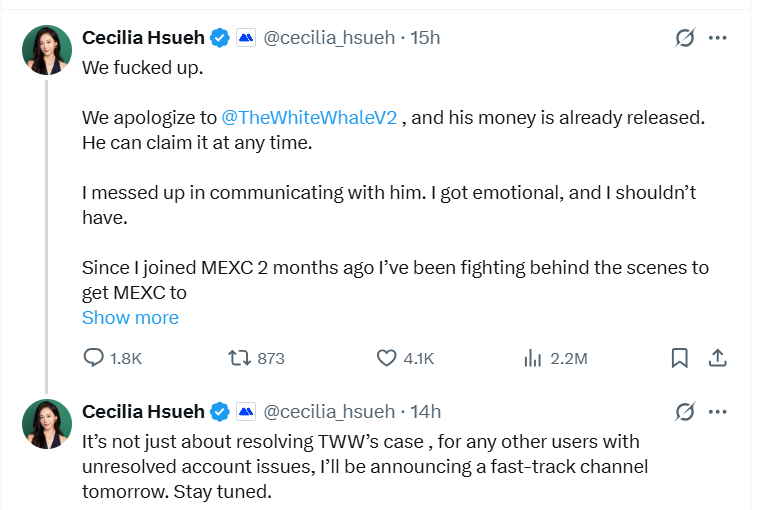761x510 pixels.
Task: Click second tweet's profile avatar
Action: pos(47,423)
